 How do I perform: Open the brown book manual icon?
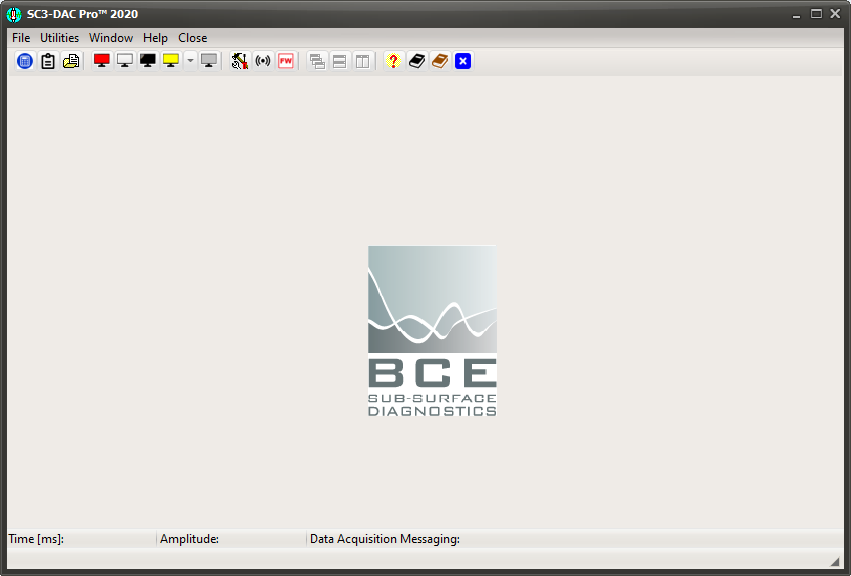tap(440, 61)
